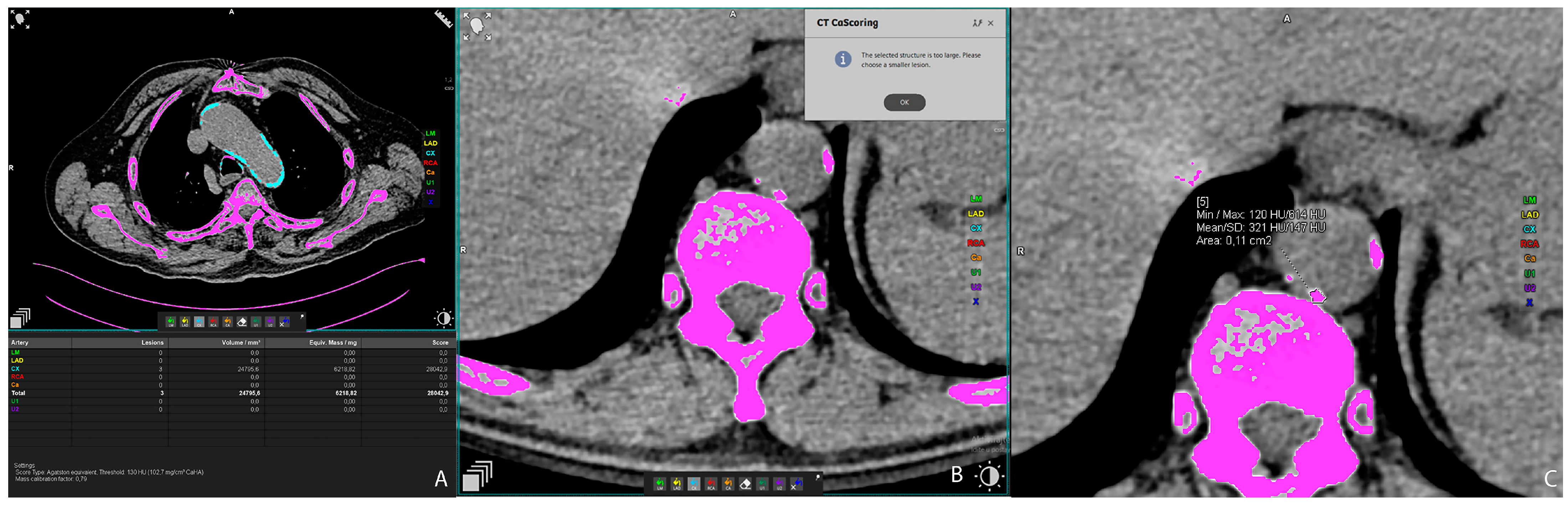Click the Artery column header
This screenshot has width=1568, height=505.
20,342
